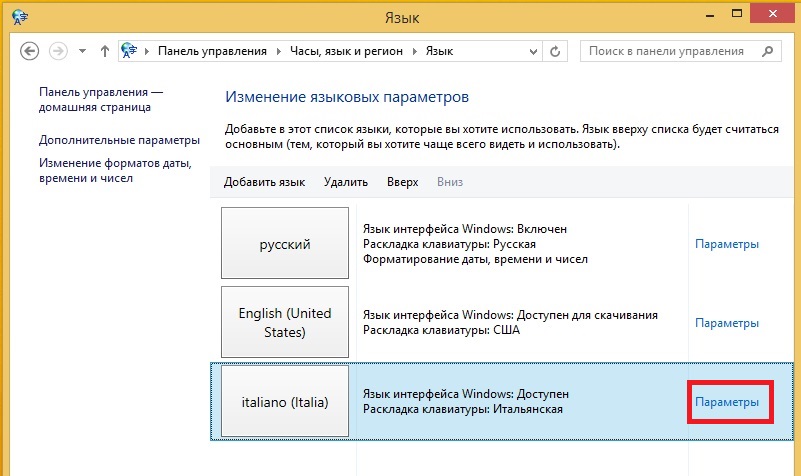Click the Язык breadcrumb item
The image size is (801, 476).
tap(439, 51)
